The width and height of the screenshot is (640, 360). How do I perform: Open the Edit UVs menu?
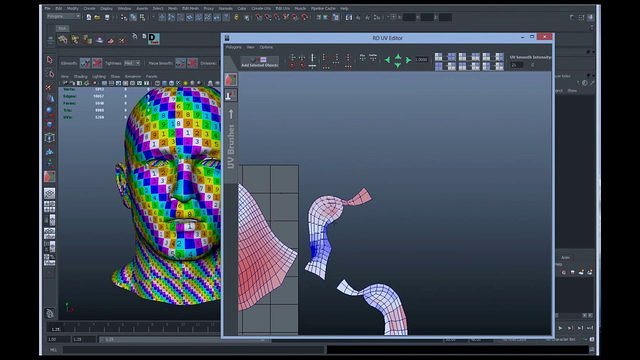pos(282,8)
